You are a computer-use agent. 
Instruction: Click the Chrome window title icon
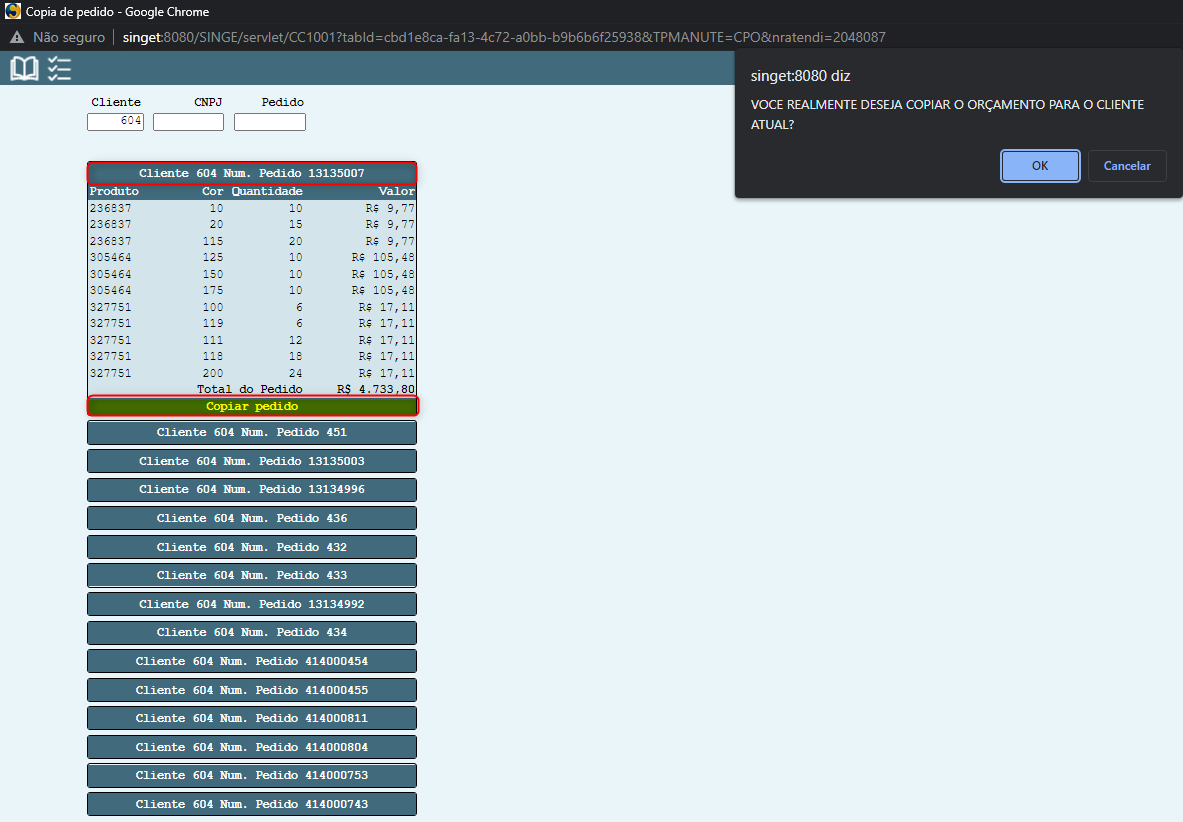point(13,12)
